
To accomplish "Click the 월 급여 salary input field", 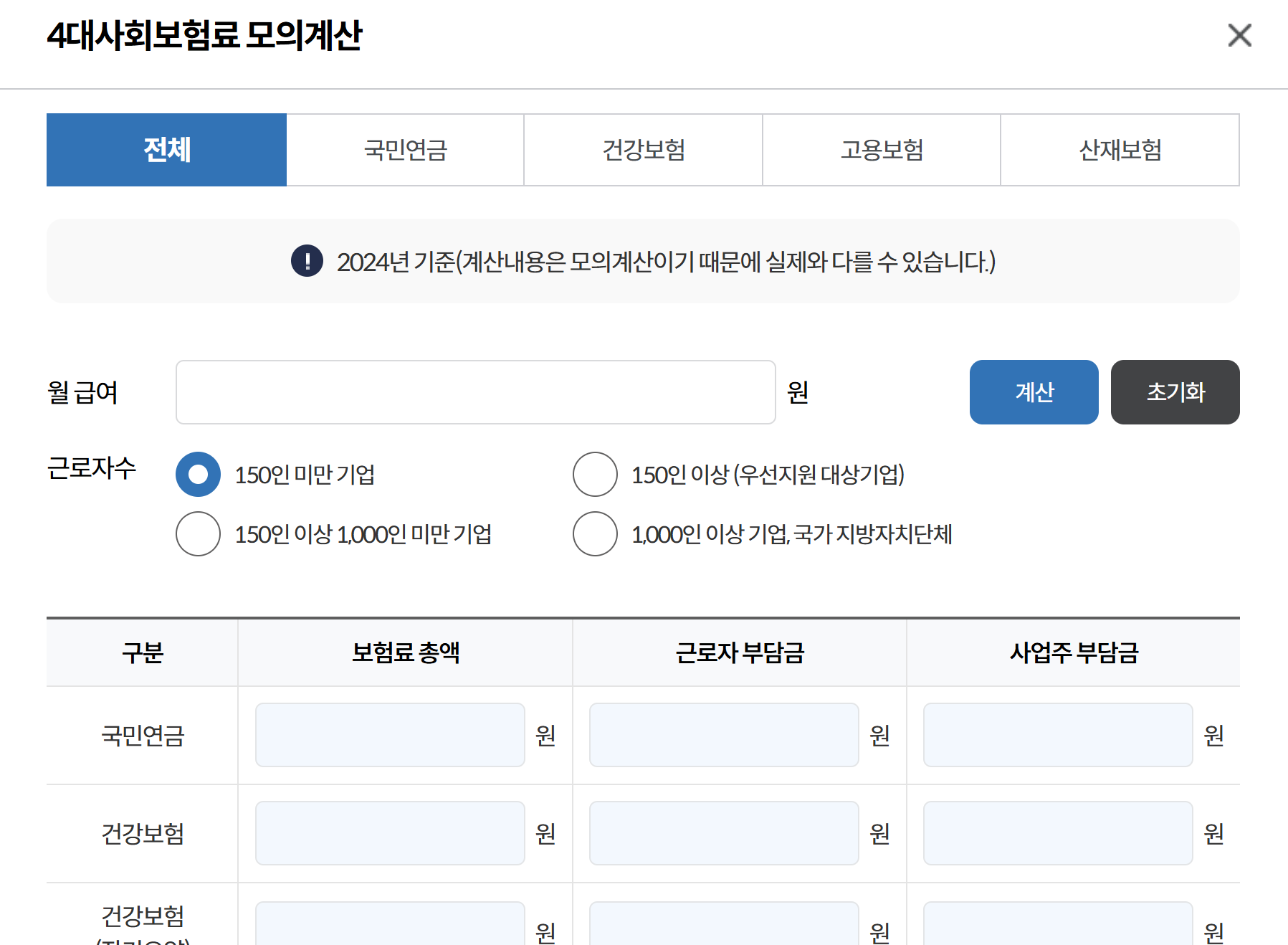I will pos(475,392).
